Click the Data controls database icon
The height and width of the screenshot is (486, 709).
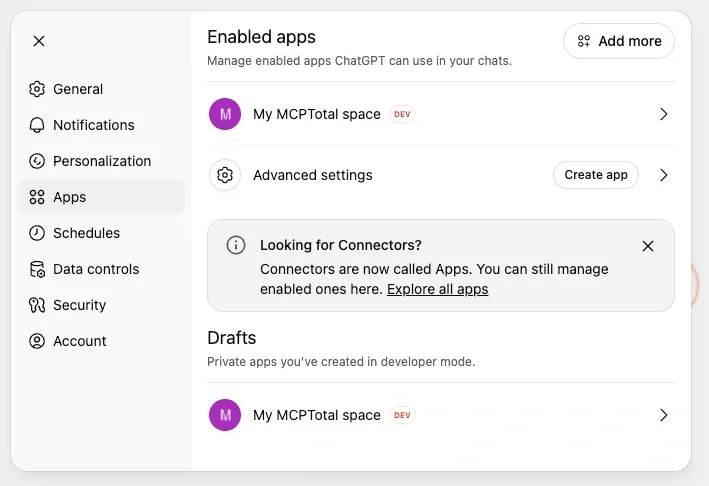(37, 269)
